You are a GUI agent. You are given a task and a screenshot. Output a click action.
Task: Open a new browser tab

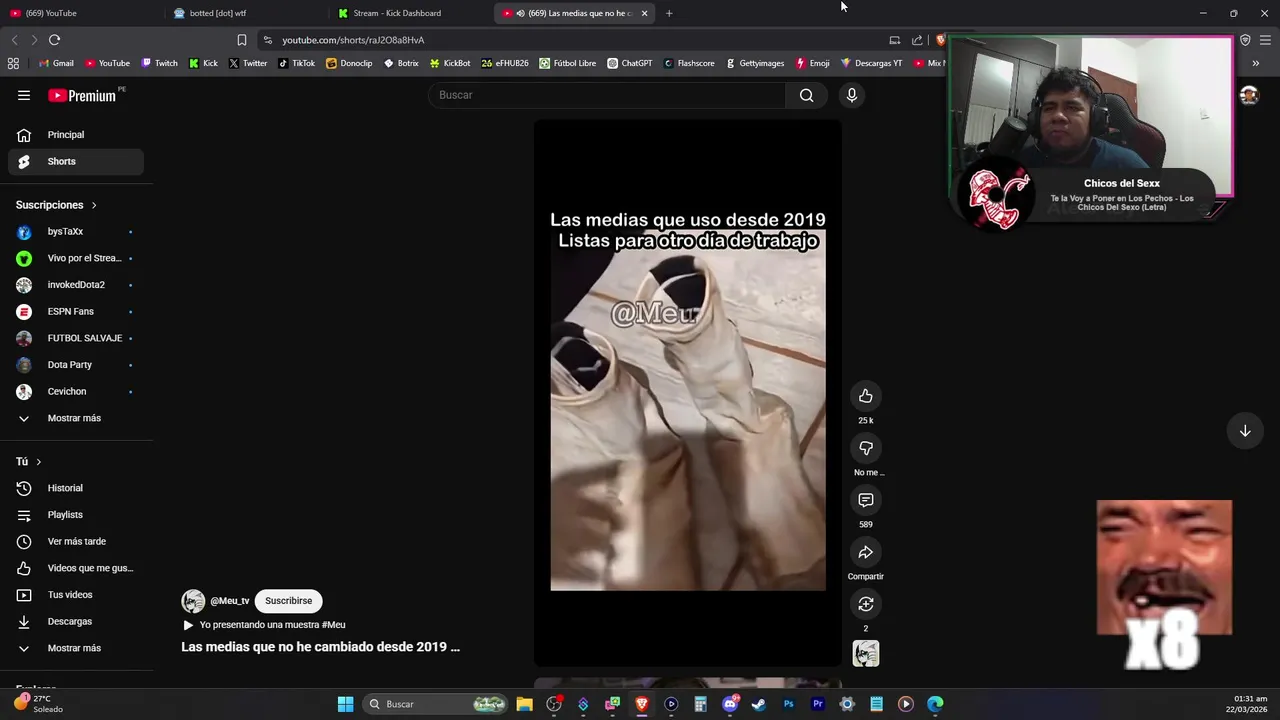point(669,13)
